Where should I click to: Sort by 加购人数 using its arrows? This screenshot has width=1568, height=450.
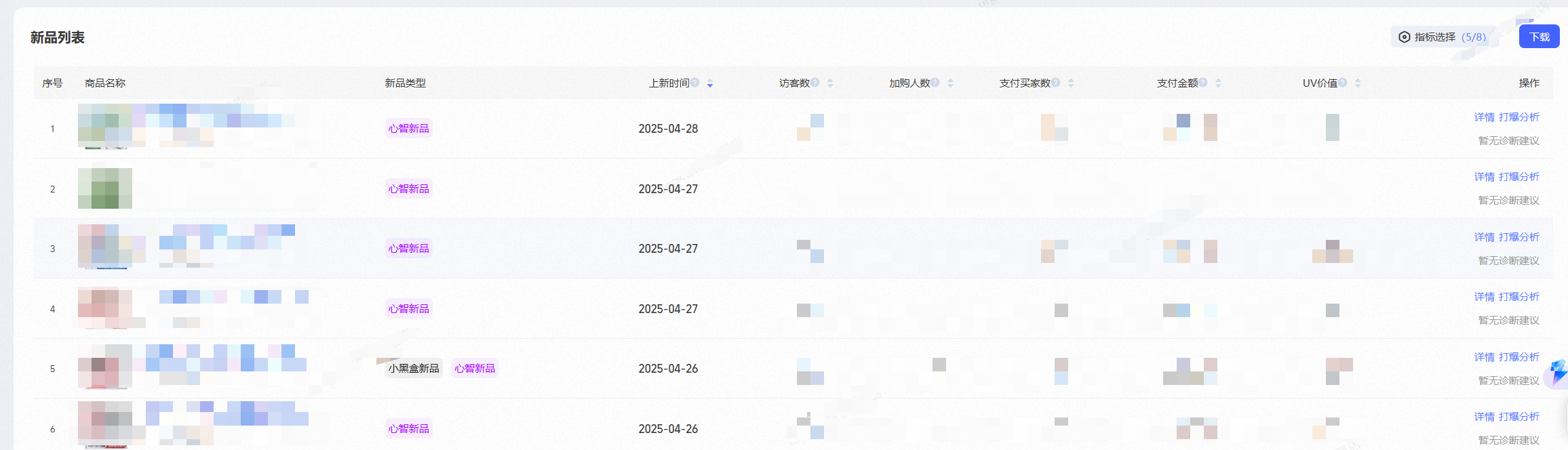(x=950, y=83)
